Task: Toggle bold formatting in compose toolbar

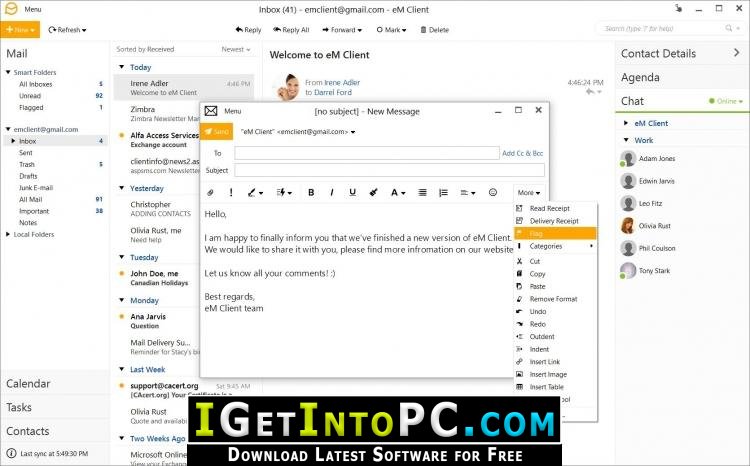Action: pos(311,192)
